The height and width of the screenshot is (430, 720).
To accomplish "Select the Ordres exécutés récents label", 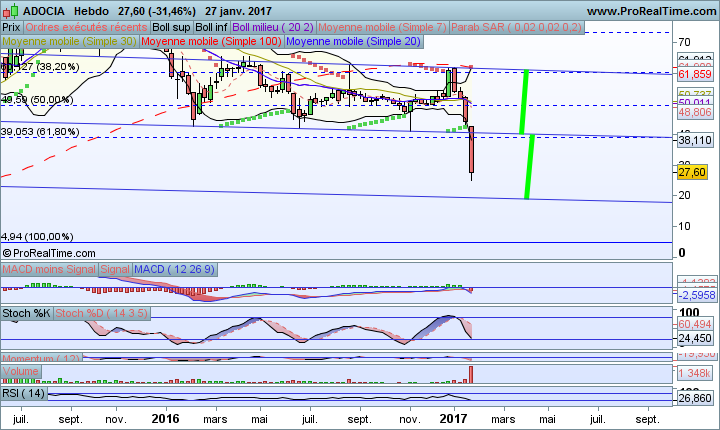I will coord(86,27).
